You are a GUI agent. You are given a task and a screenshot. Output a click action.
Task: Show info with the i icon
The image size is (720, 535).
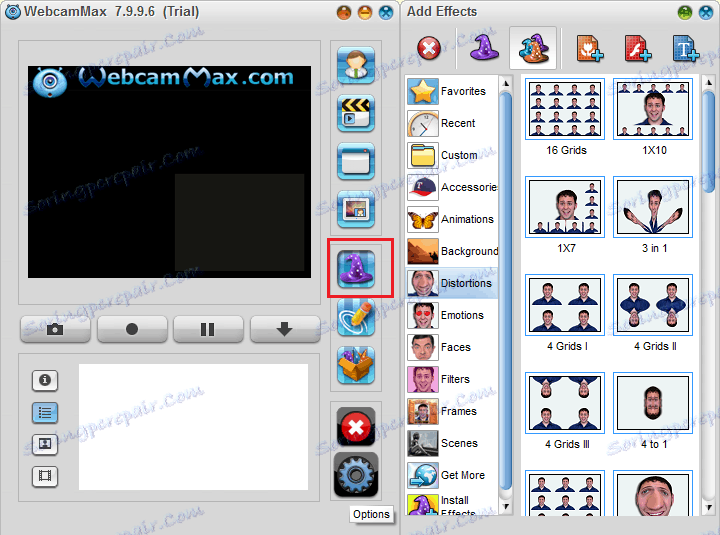[x=45, y=380]
